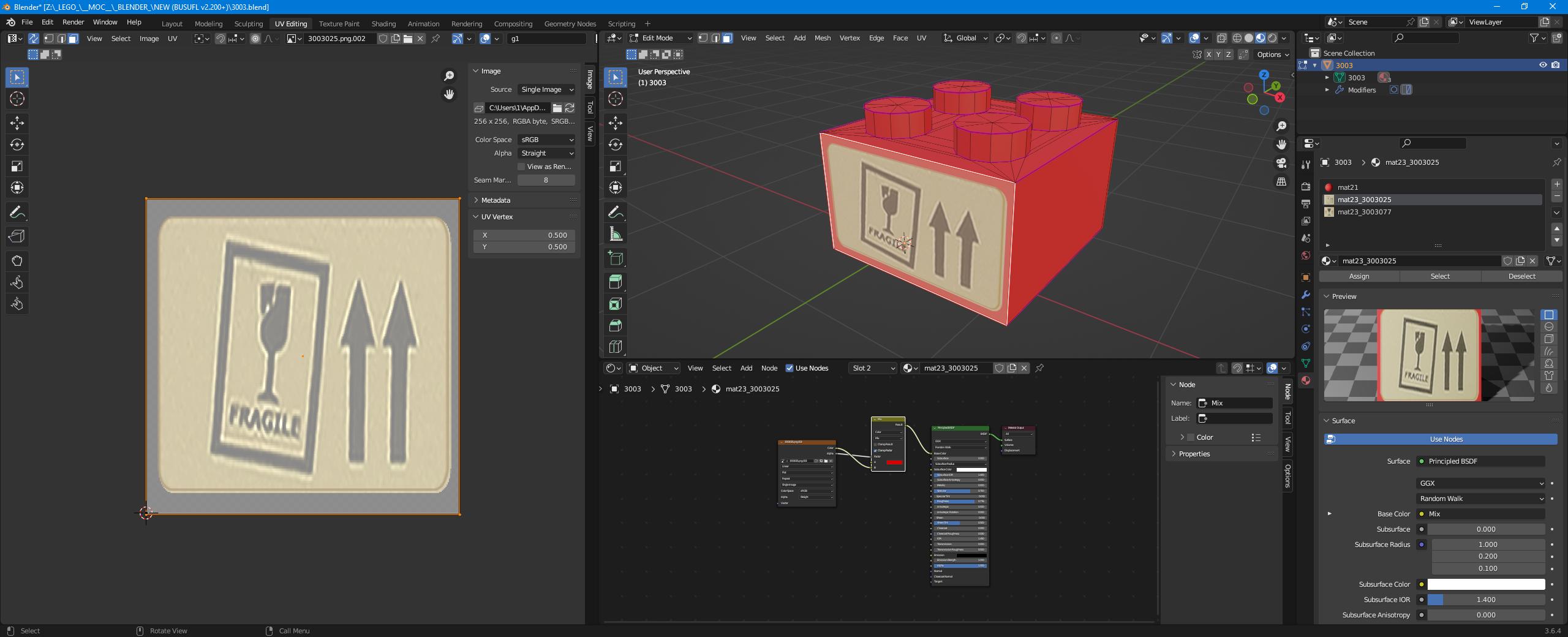Click the Seam Margin value field
This screenshot has width=1568, height=637.
coord(546,180)
